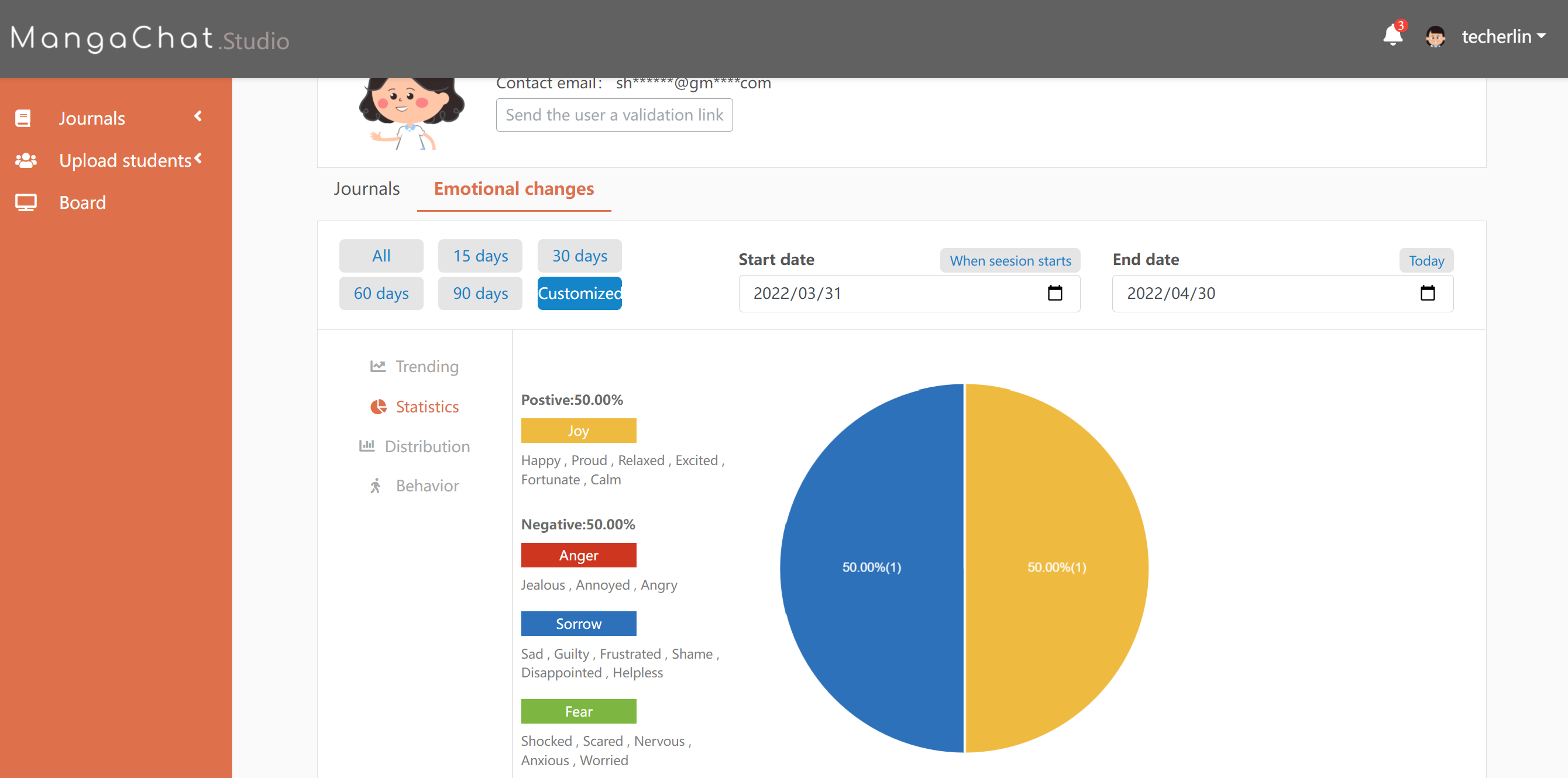Click the End date field 2022/04/30
The width and height of the screenshot is (1568, 778).
(1282, 294)
